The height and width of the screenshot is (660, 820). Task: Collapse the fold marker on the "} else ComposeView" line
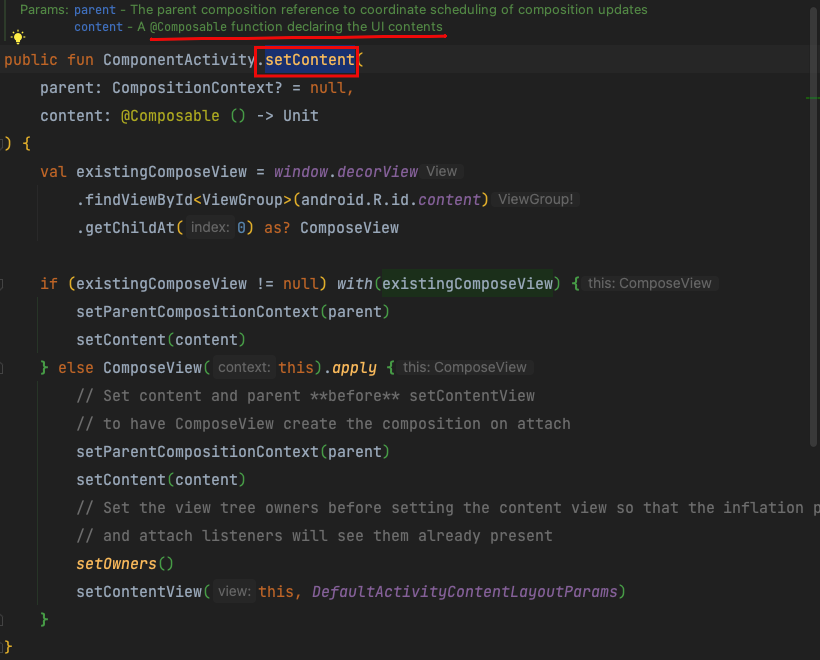pos(2,368)
